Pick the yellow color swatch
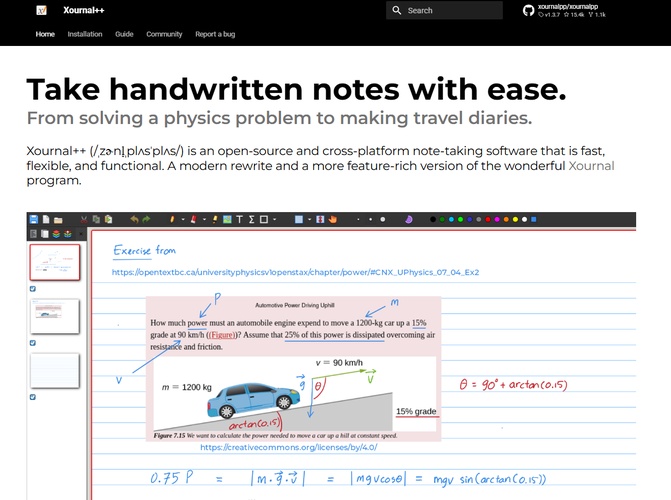 pos(515,220)
